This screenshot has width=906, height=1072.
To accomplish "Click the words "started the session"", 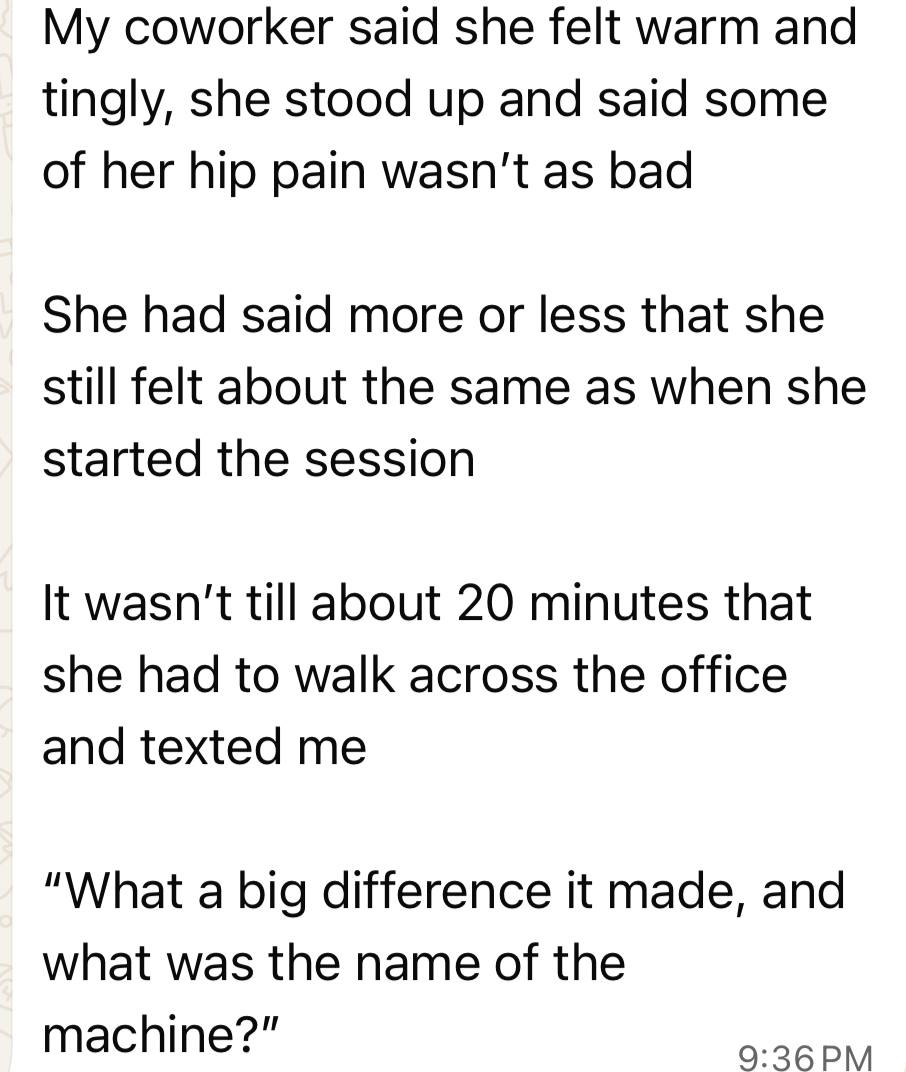I will 258,459.
